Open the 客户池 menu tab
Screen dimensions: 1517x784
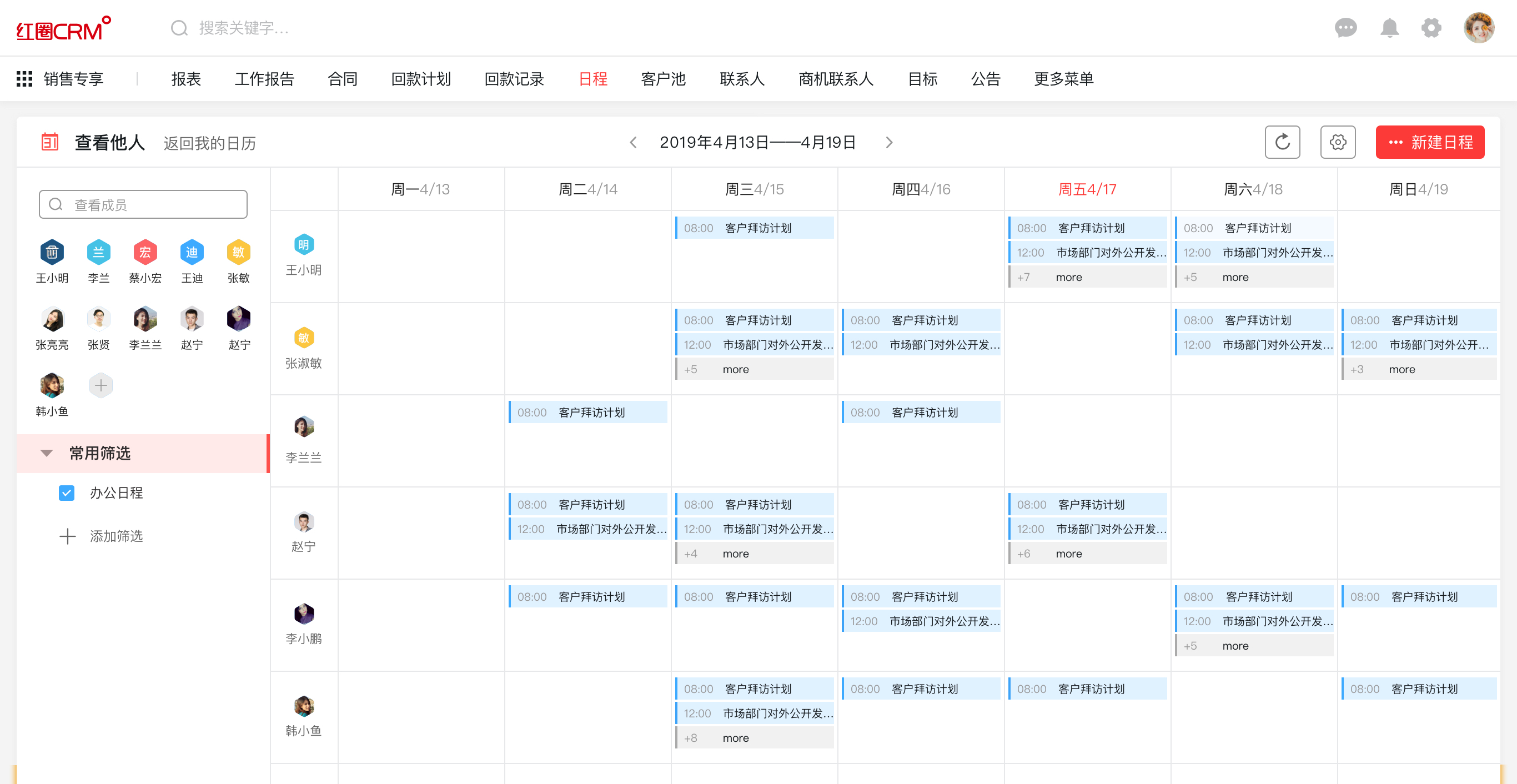pyautogui.click(x=663, y=79)
